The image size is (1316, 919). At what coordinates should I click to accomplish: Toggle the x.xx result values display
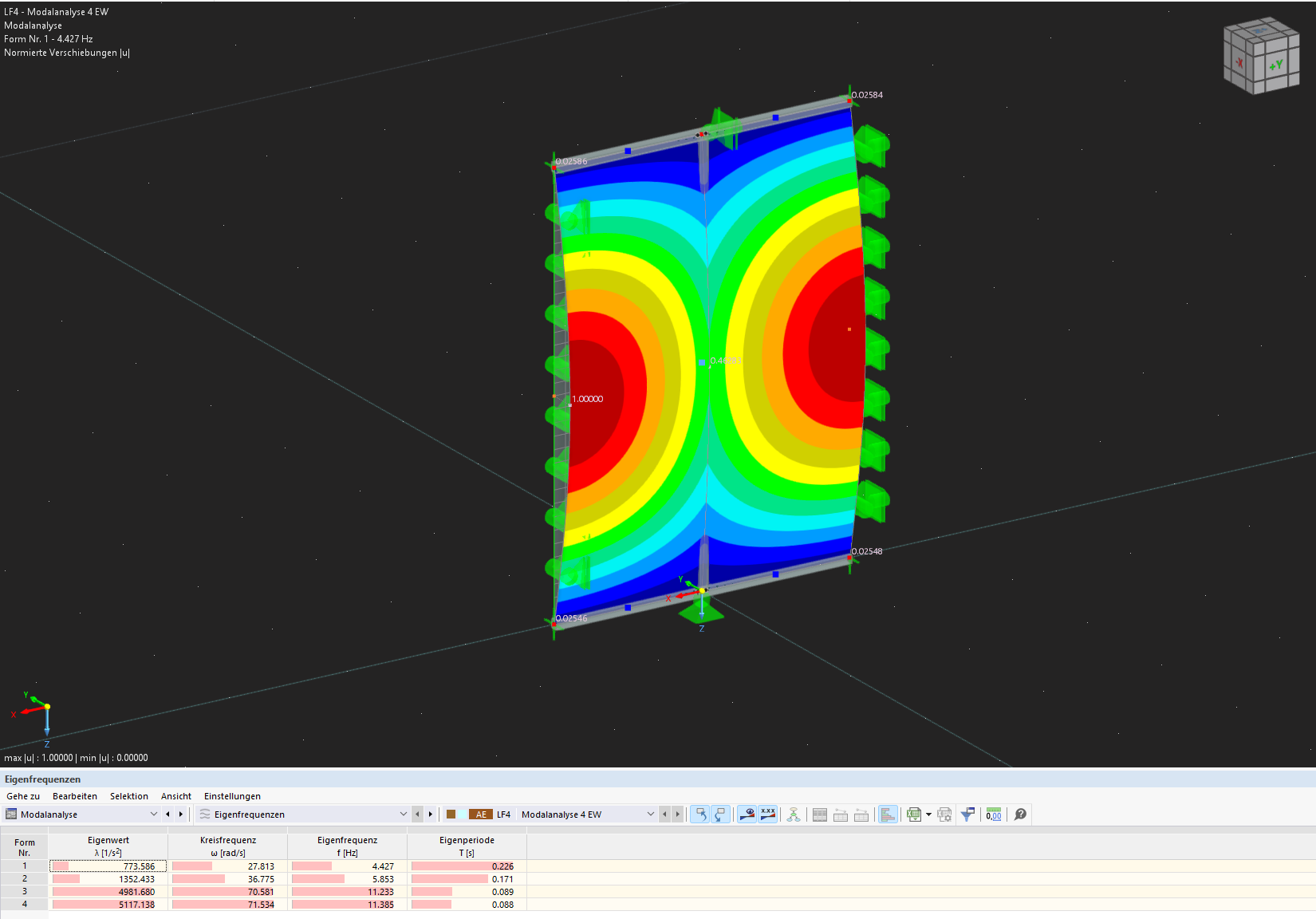point(767,814)
